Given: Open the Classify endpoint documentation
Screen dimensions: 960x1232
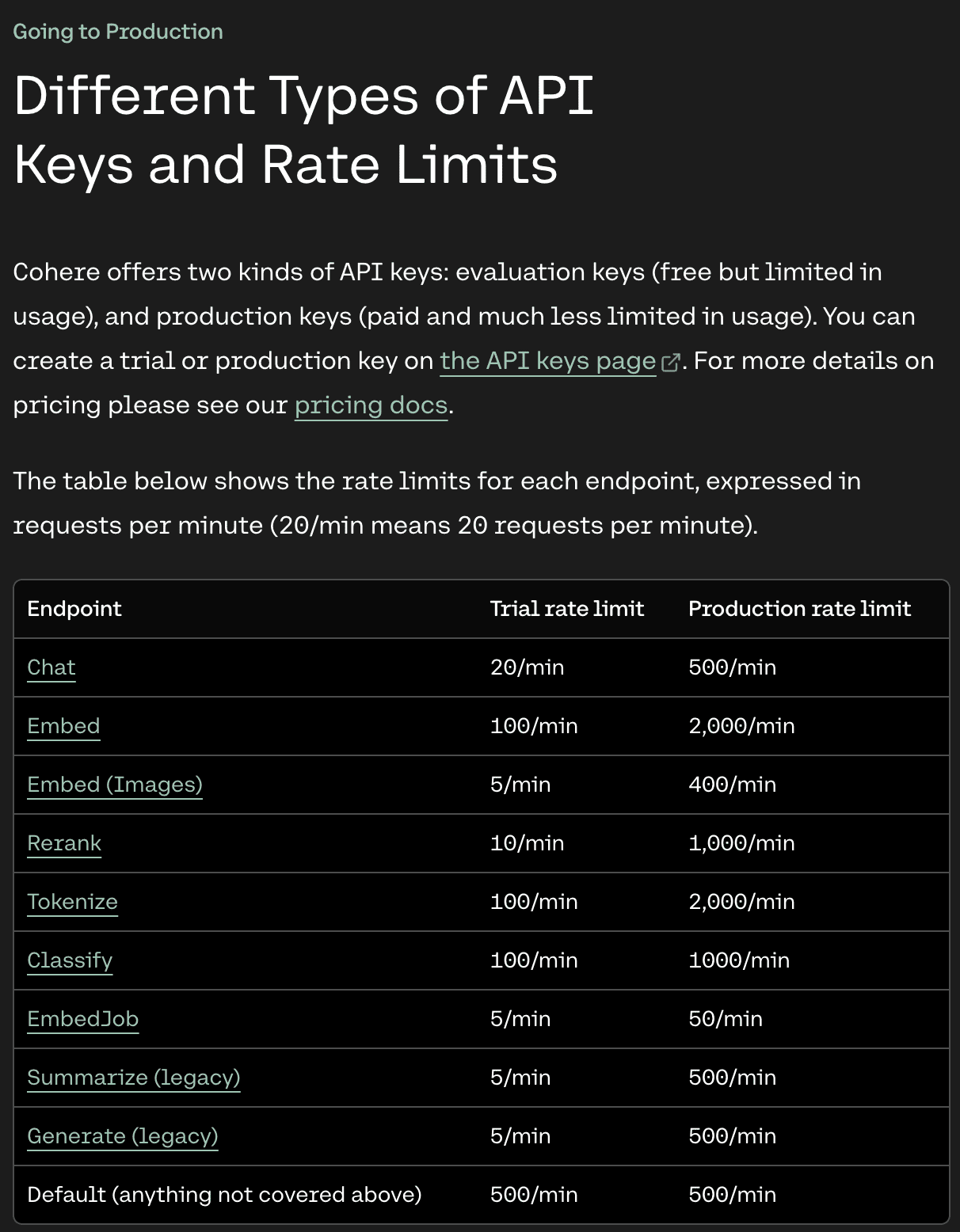Looking at the screenshot, I should click(70, 960).
